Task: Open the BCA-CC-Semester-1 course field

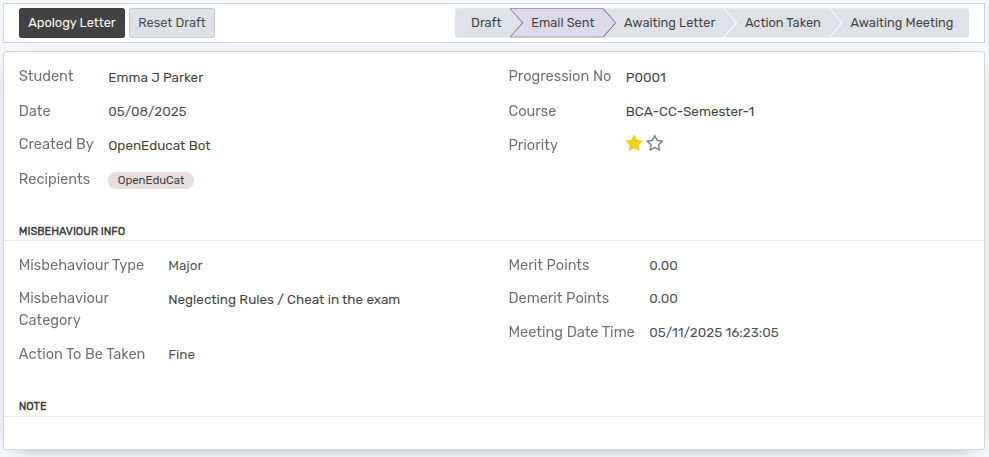Action: click(x=690, y=112)
